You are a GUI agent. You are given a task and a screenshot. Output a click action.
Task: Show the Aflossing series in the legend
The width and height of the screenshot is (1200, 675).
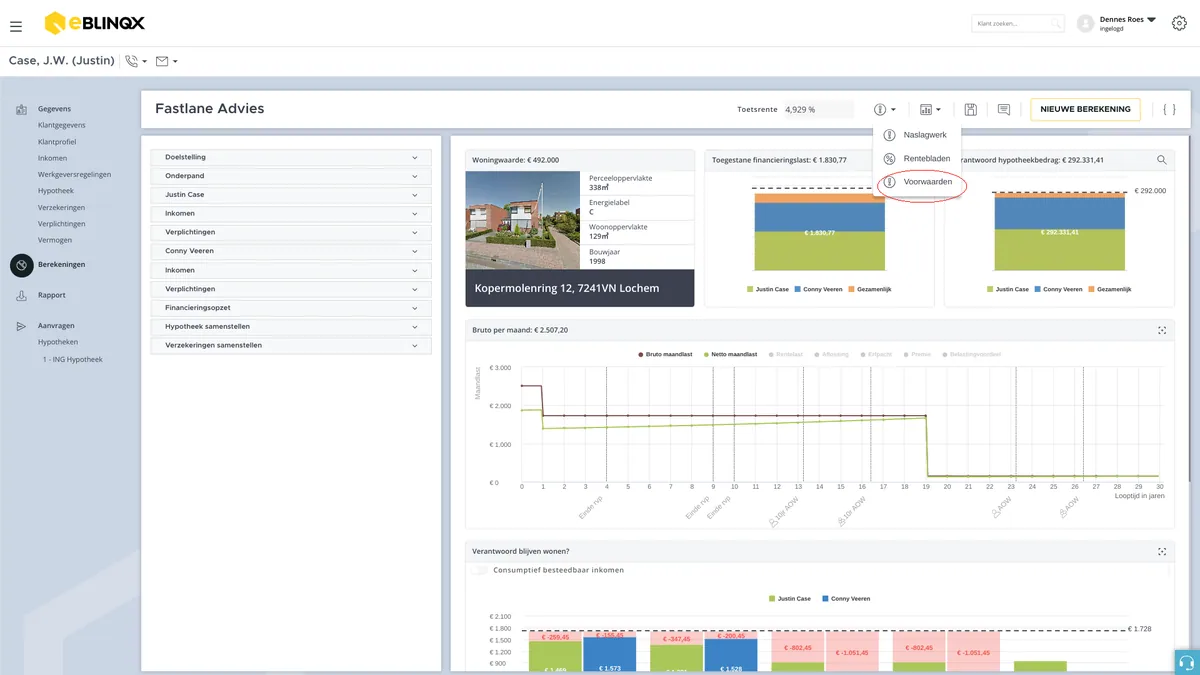pyautogui.click(x=829, y=354)
